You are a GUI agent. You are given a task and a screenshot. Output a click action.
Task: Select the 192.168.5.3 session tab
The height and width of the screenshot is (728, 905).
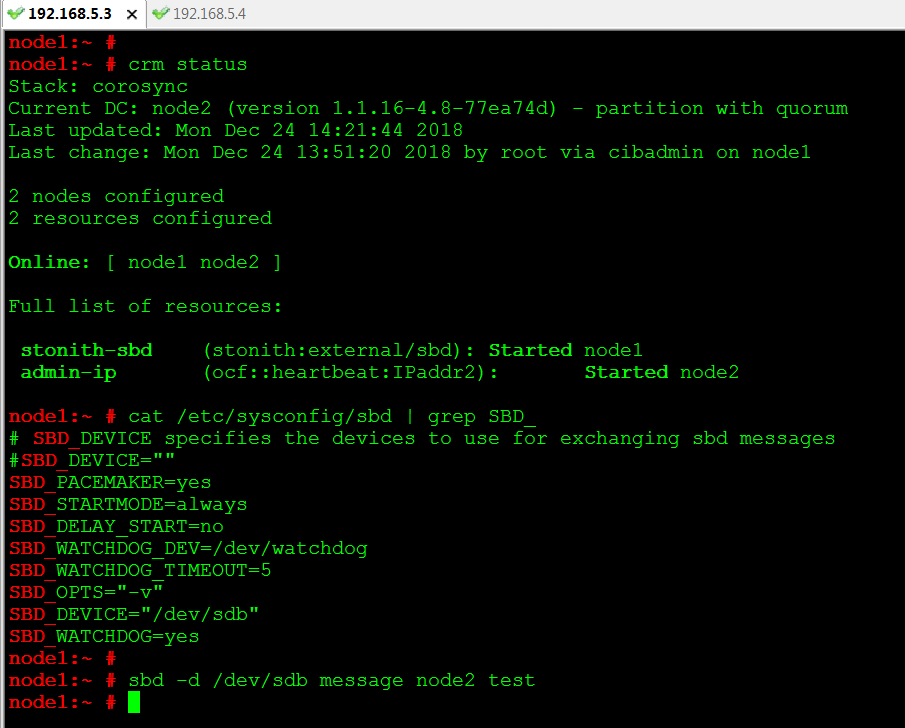pos(69,14)
